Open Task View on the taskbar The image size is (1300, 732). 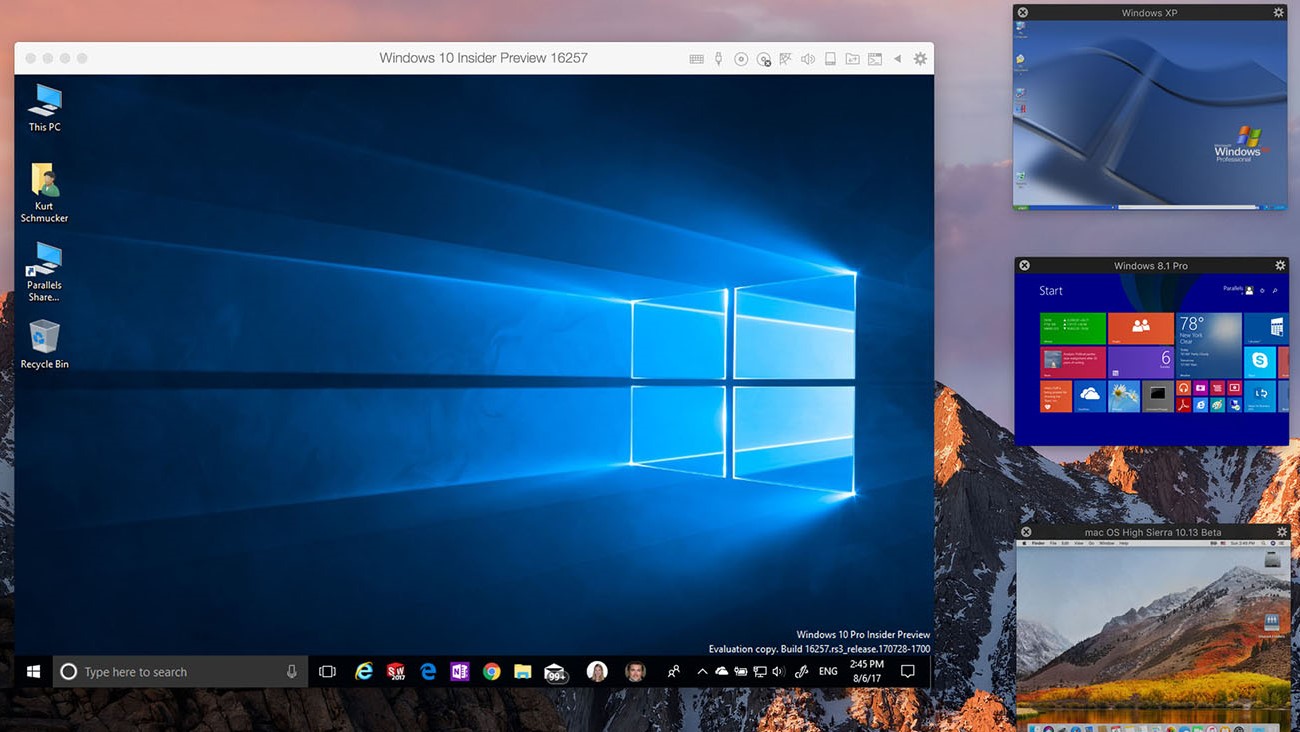pos(327,672)
